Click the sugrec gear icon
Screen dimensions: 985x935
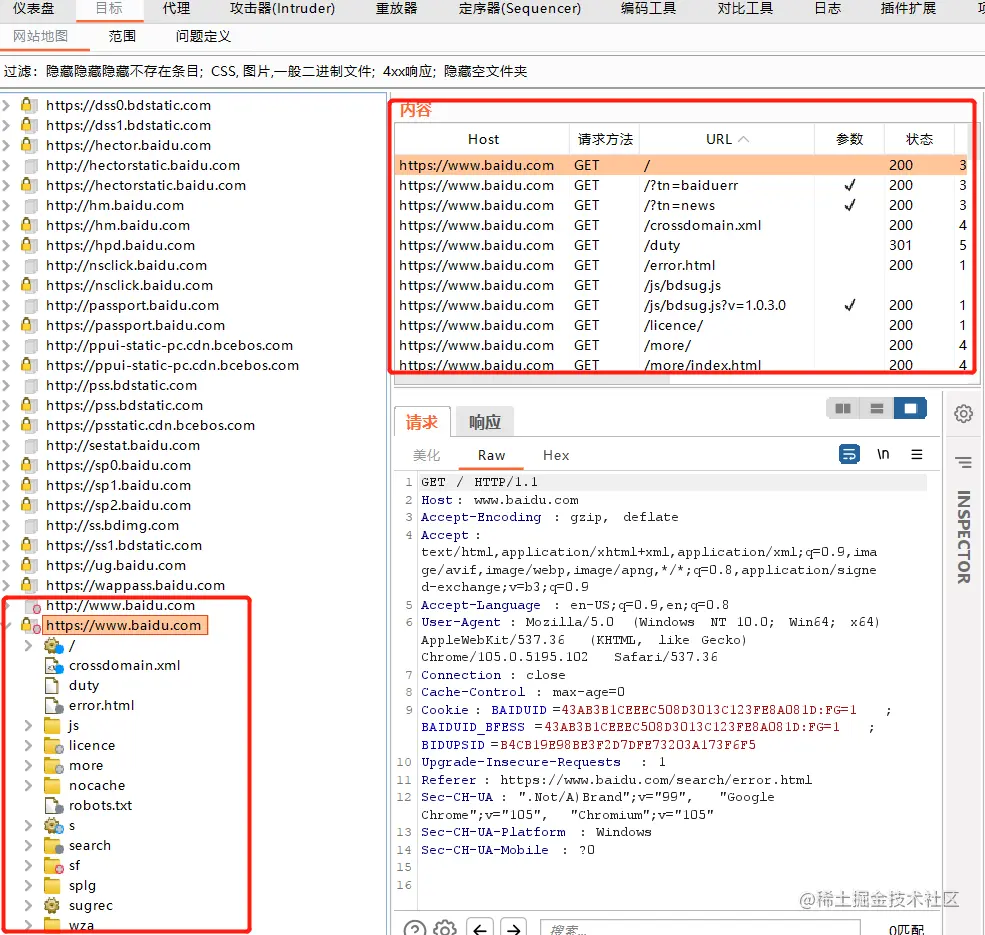coord(52,905)
